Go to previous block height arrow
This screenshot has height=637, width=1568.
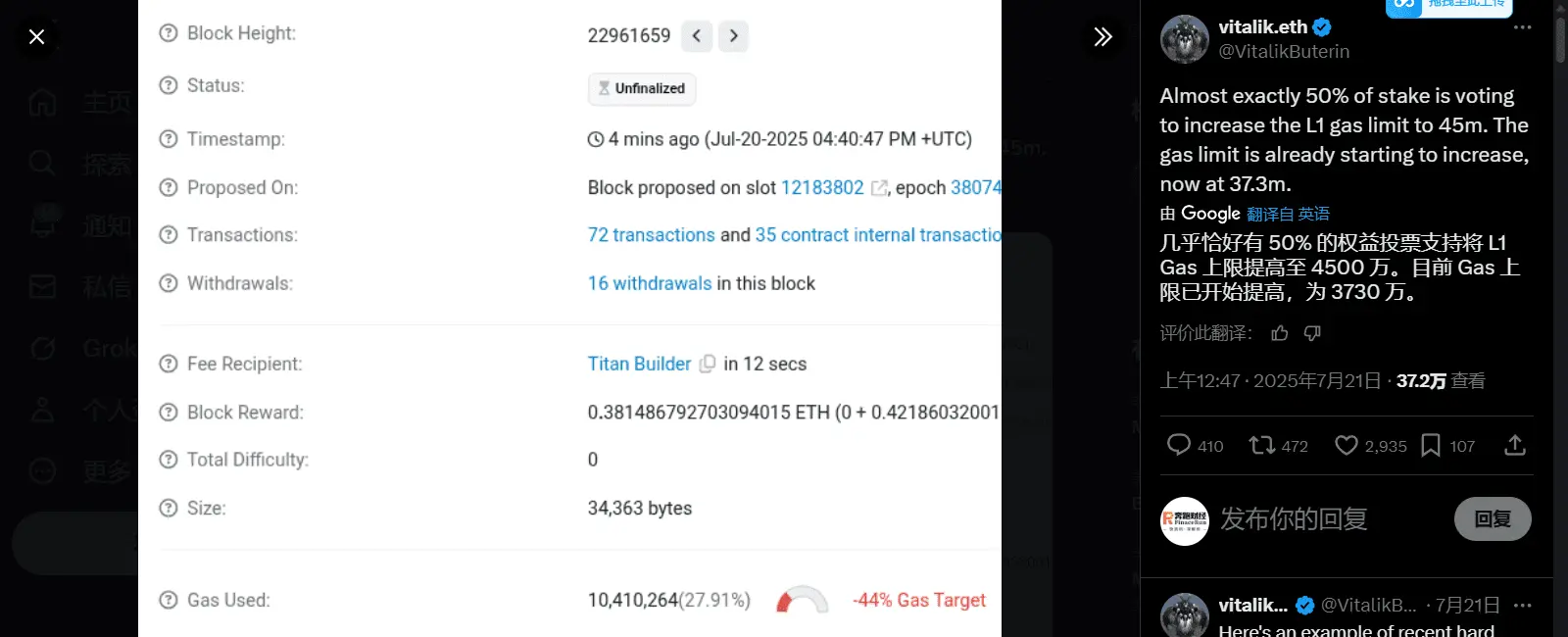point(696,36)
